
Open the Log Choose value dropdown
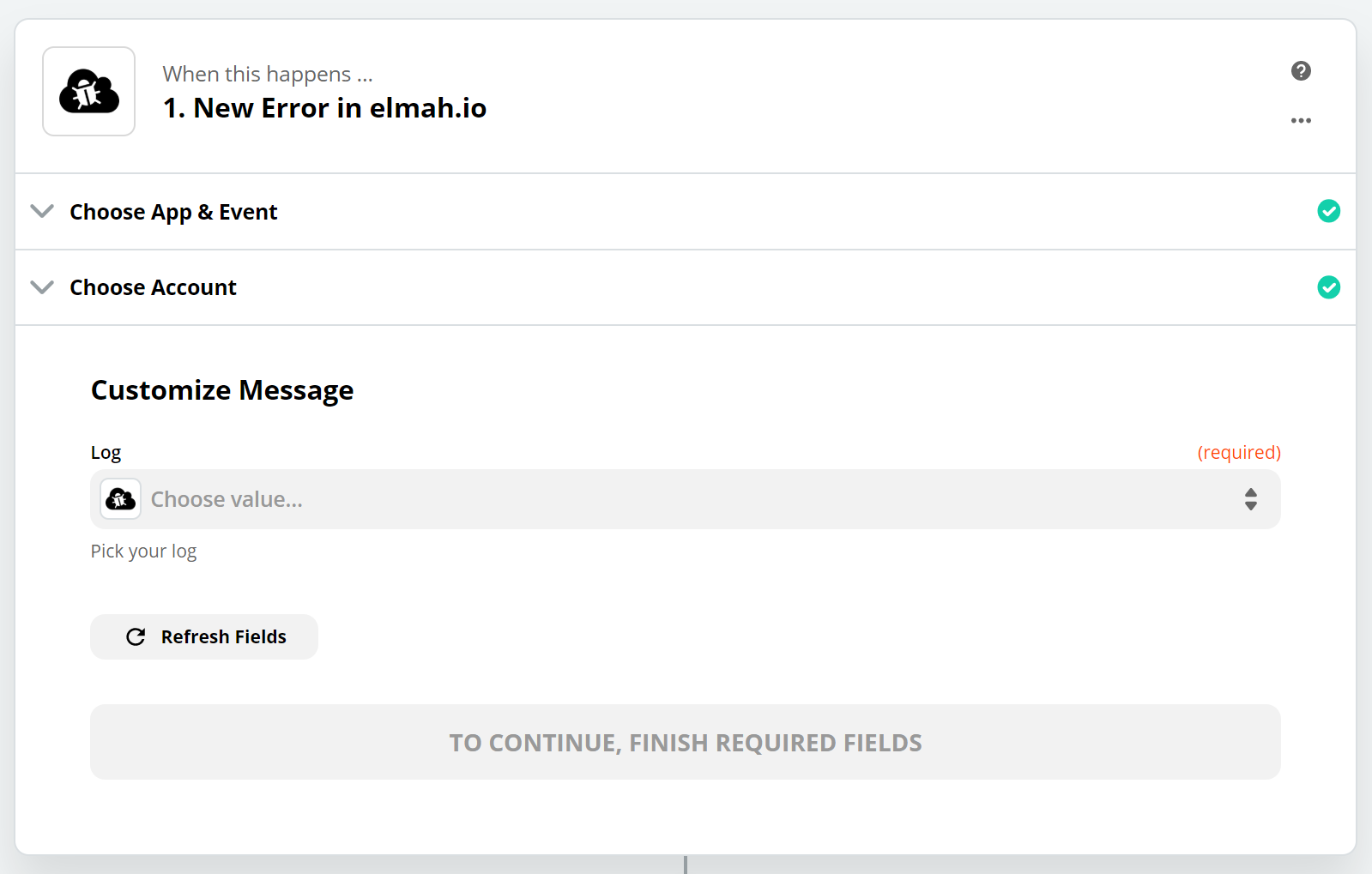(x=686, y=499)
